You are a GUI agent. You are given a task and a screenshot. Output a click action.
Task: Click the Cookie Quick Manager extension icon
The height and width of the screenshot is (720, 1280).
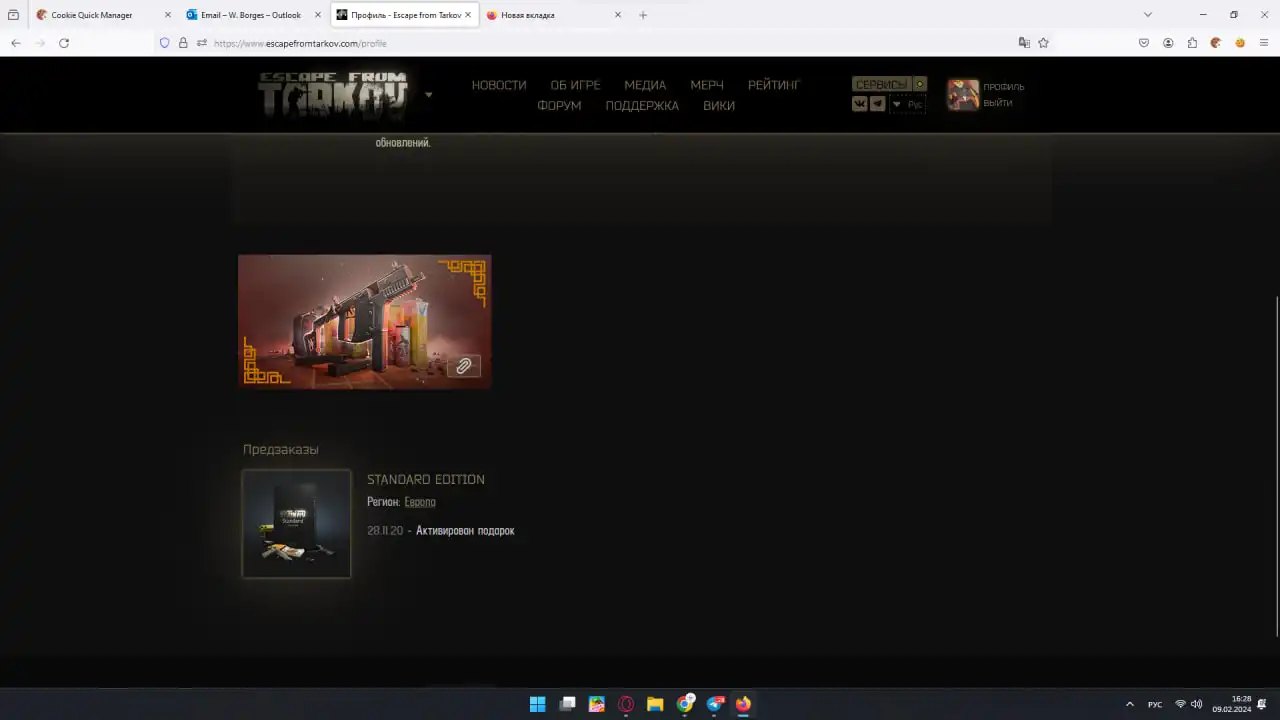[x=1216, y=43]
